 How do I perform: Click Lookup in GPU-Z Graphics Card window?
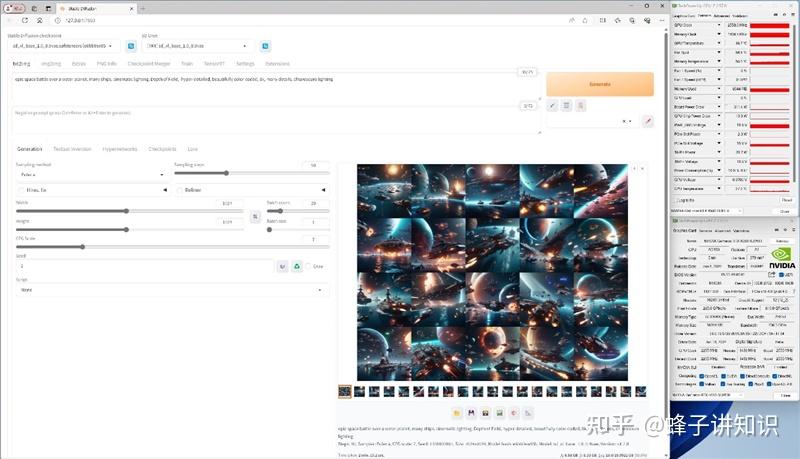782,241
